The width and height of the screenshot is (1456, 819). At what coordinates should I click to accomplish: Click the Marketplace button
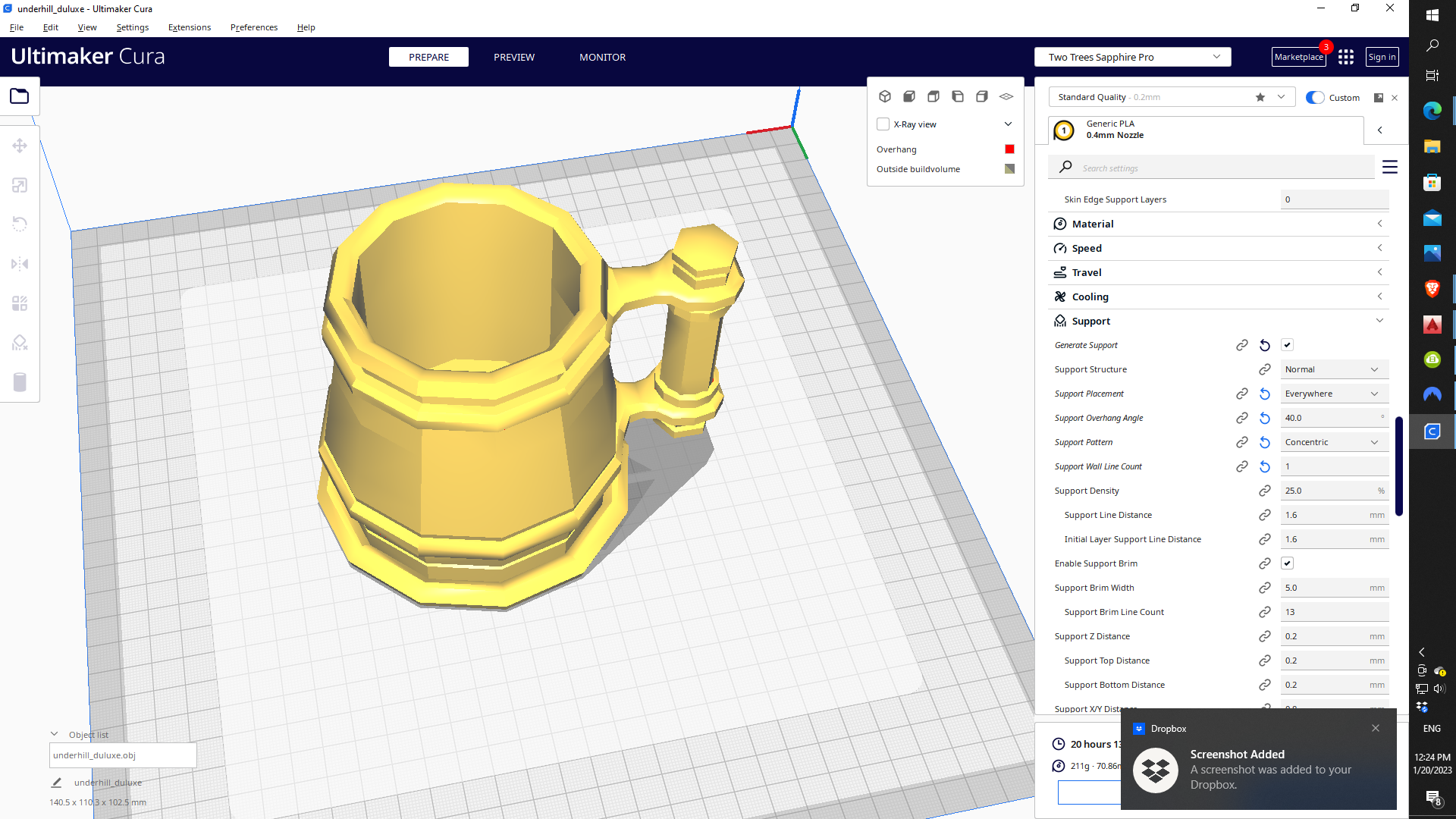tap(1298, 57)
